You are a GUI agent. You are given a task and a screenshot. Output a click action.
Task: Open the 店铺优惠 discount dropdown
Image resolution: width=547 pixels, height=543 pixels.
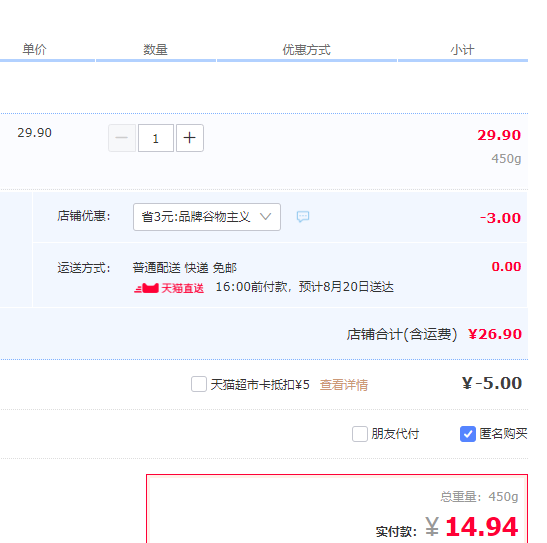pyautogui.click(x=207, y=217)
